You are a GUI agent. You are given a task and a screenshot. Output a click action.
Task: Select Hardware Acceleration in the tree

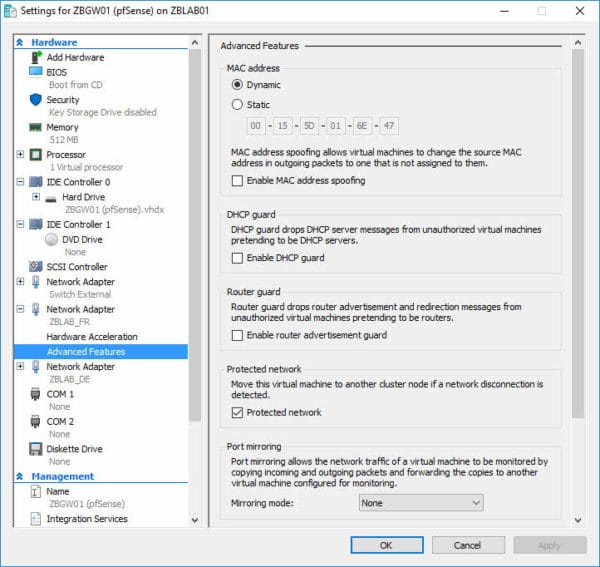tap(92, 337)
